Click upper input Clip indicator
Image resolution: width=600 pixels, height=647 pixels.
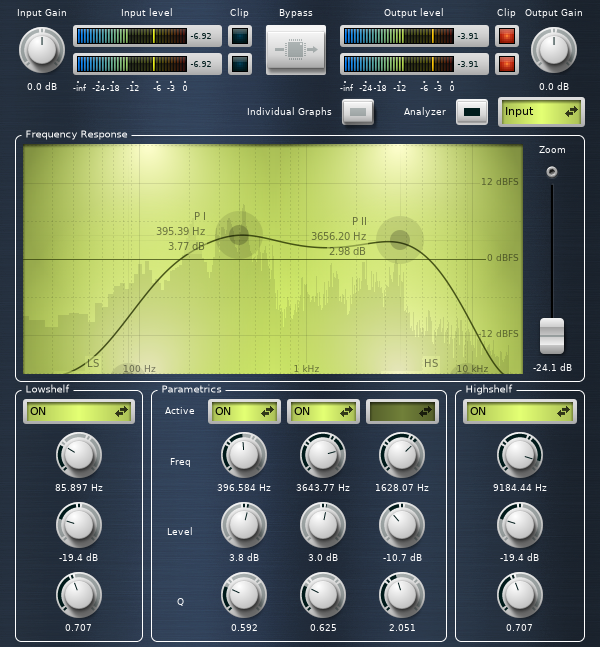[x=240, y=36]
